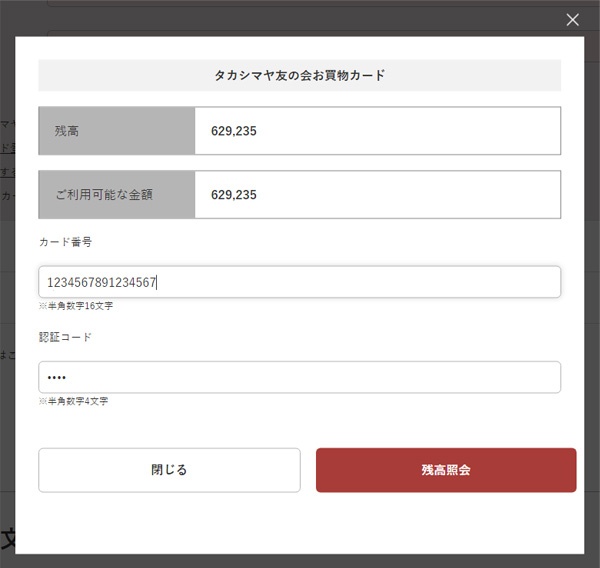Select the gray ご利用可能な金額 label cell
600x568 pixels.
coord(116,195)
